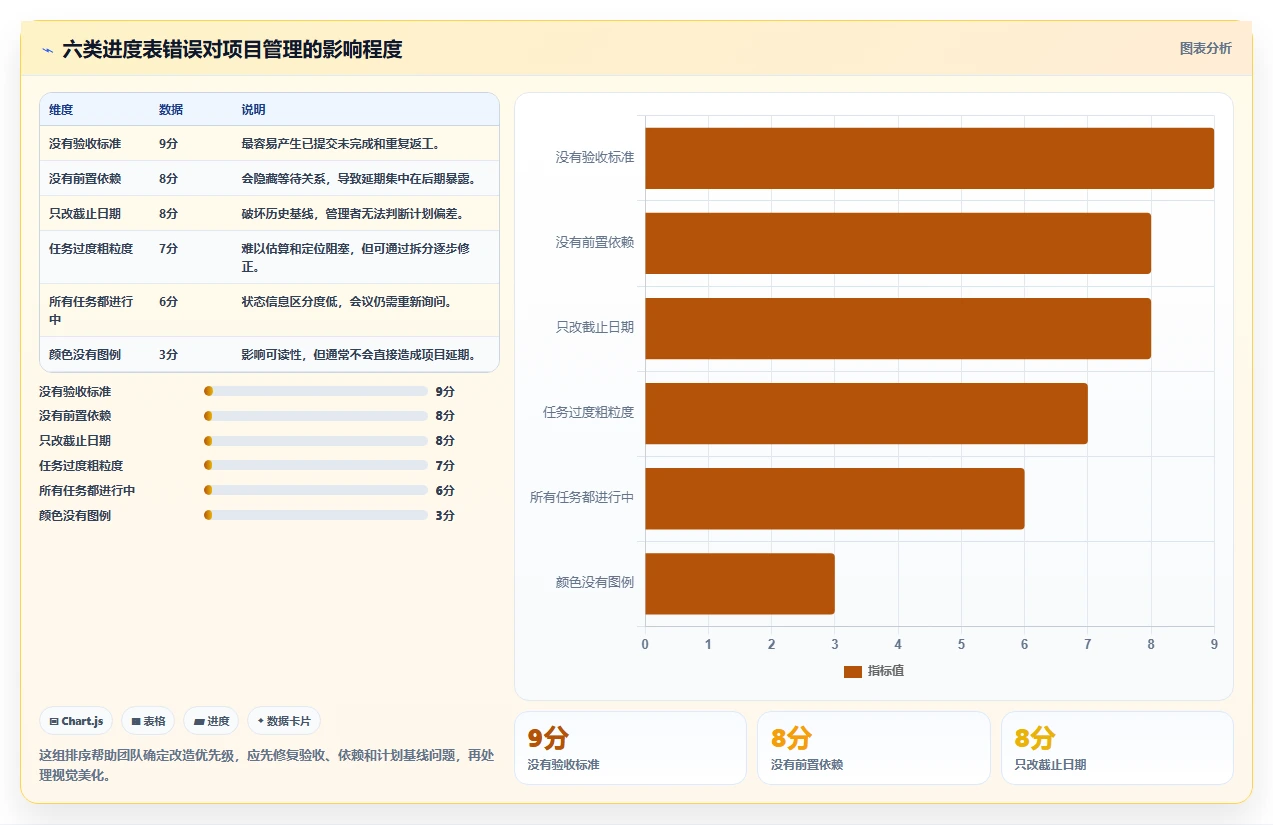This screenshot has height=825, width=1273.
Task: Click the chart icon beside the page title
Action: [47, 49]
